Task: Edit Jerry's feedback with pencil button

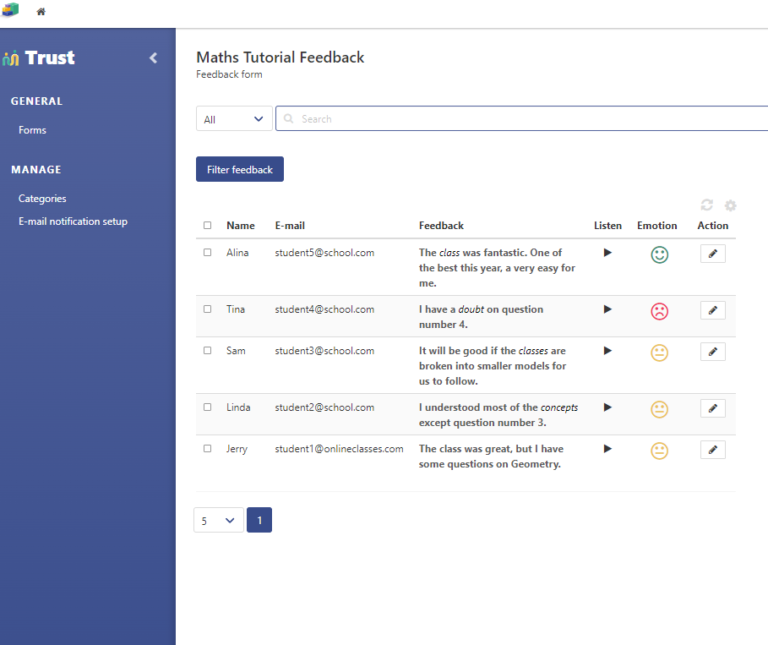Action: (x=713, y=450)
